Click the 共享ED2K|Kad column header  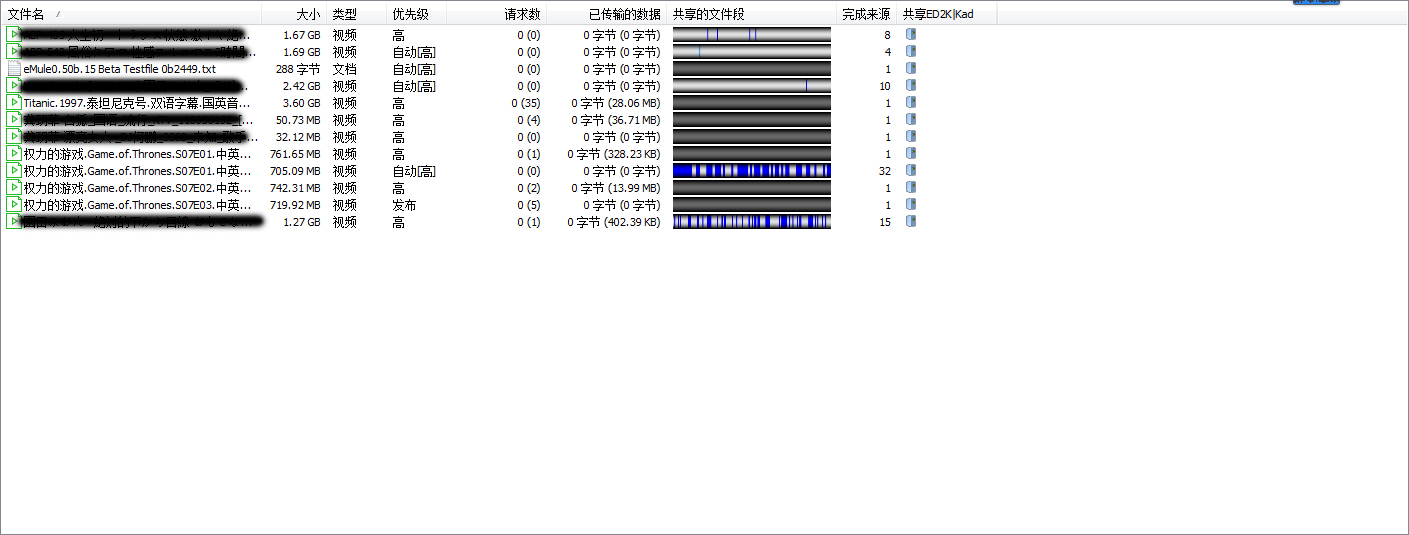pyautogui.click(x=946, y=14)
